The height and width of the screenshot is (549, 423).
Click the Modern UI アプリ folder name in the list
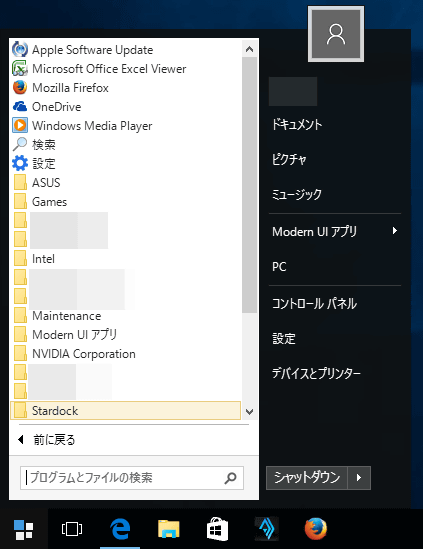[74, 335]
